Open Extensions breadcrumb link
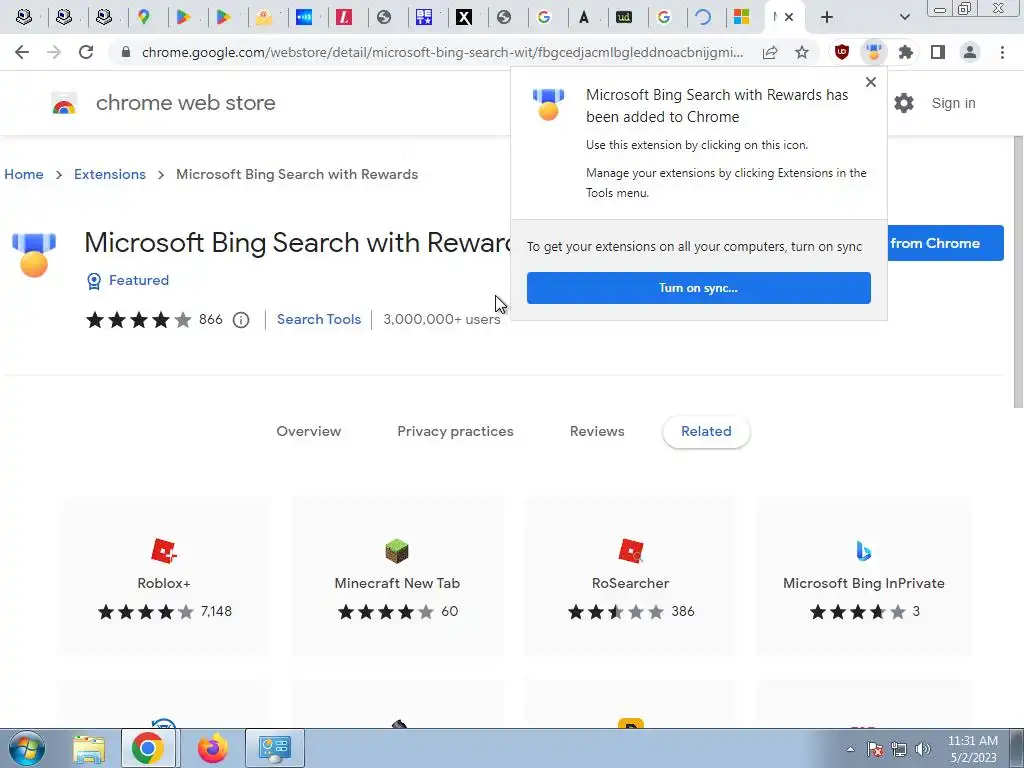 [110, 174]
